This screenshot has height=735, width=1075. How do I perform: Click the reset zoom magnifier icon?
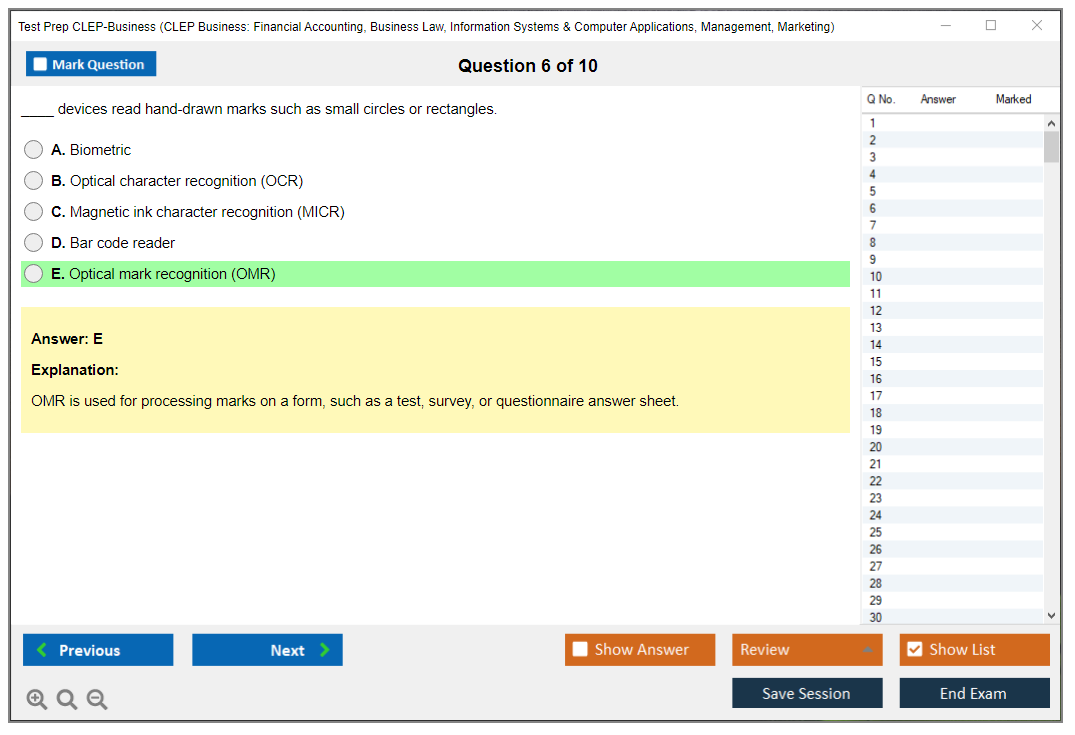67,700
